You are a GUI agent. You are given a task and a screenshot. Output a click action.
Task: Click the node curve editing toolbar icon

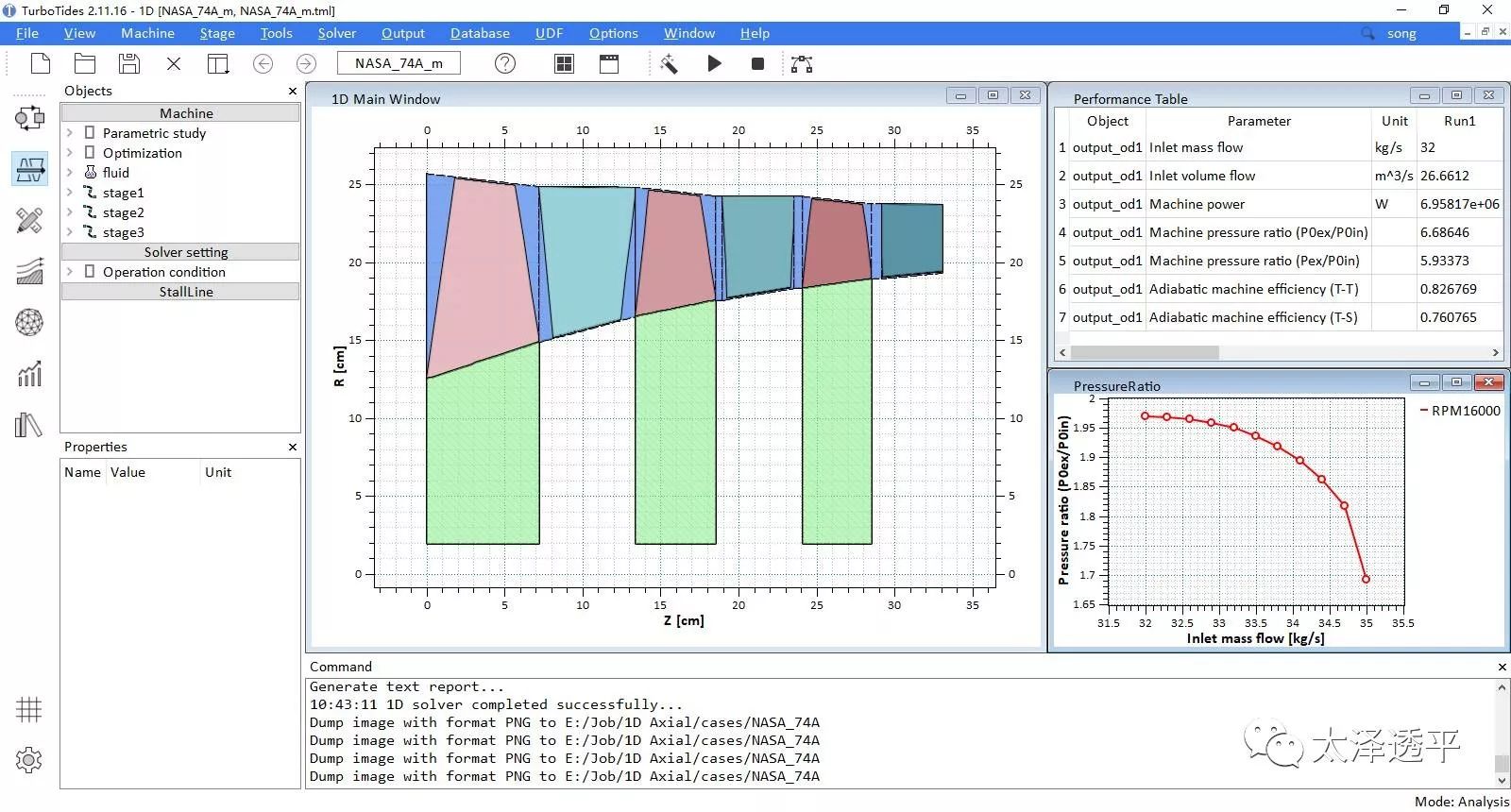coord(802,64)
